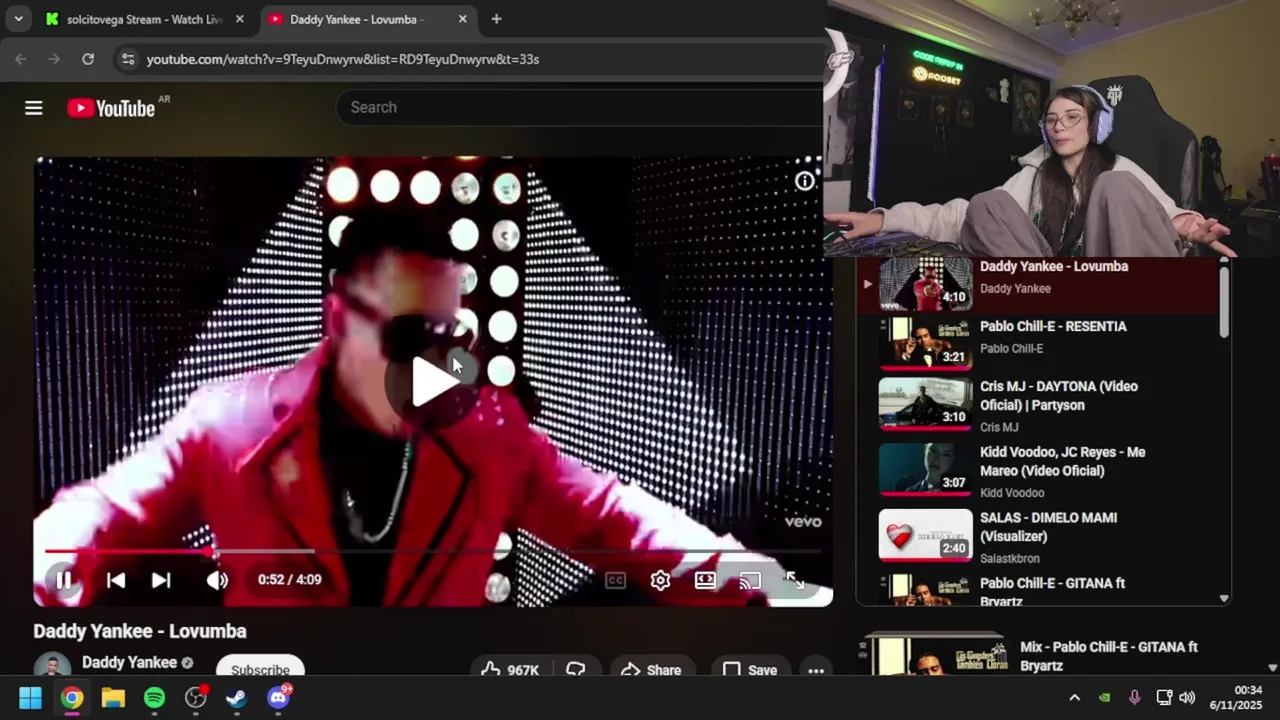This screenshot has width=1280, height=720.
Task: Select Kidd Voodoo, JC Reyes - Me Mareo
Action: click(x=1040, y=471)
